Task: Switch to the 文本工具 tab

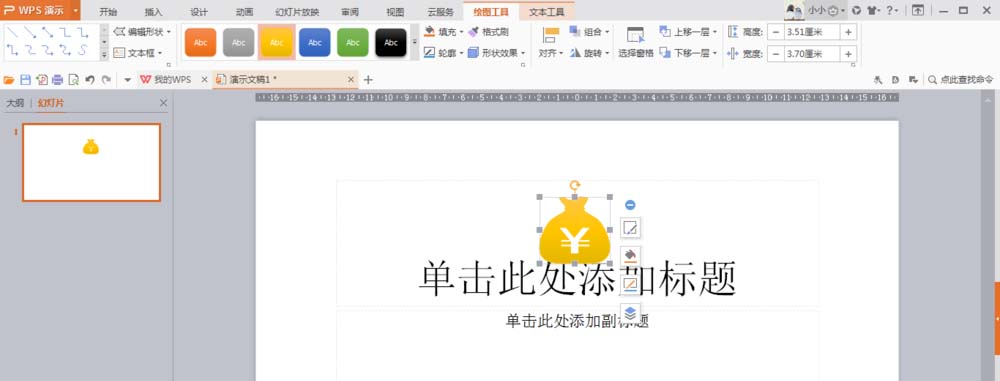Action: 547,12
